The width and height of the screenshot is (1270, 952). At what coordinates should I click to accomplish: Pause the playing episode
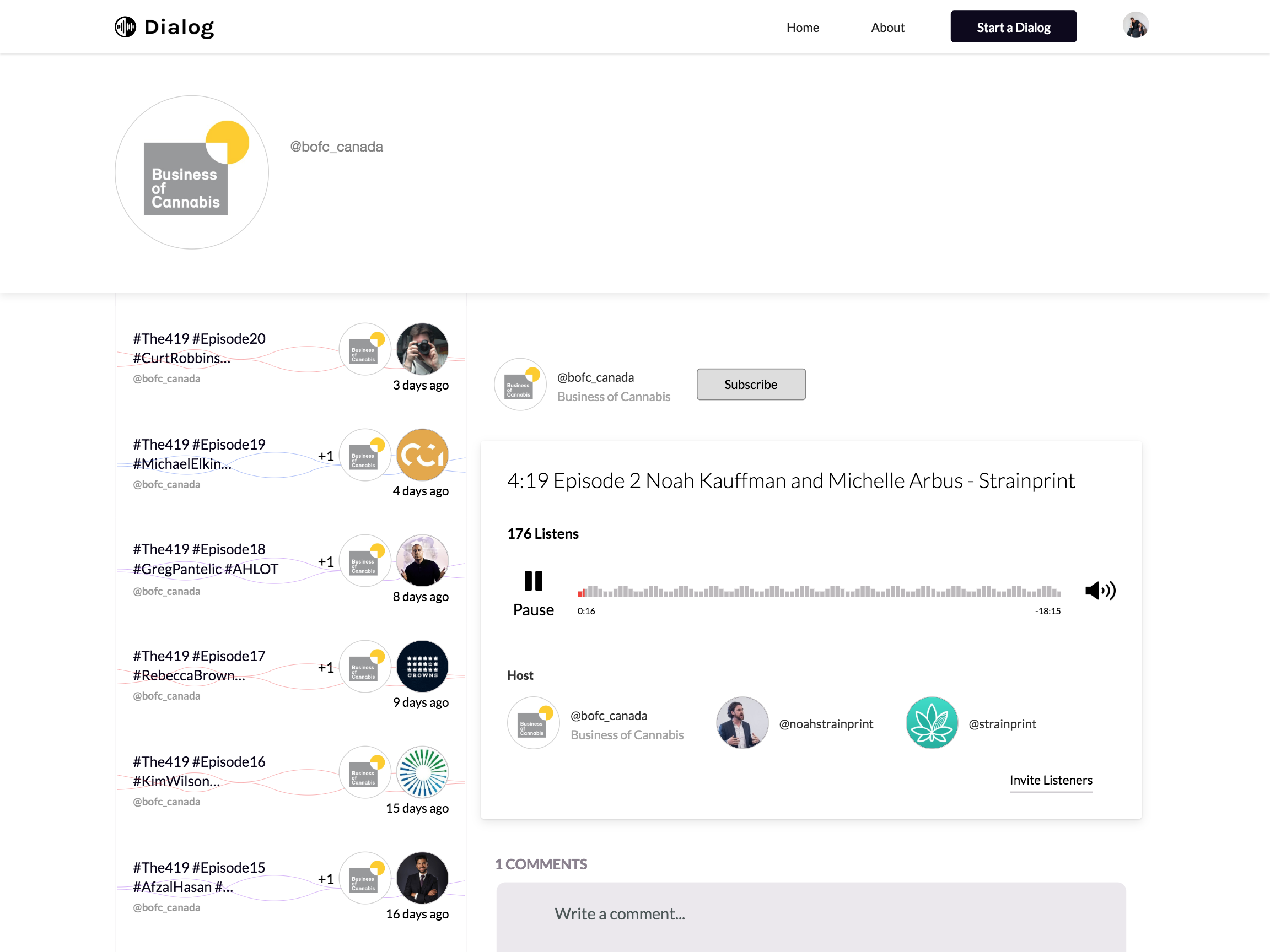(533, 581)
